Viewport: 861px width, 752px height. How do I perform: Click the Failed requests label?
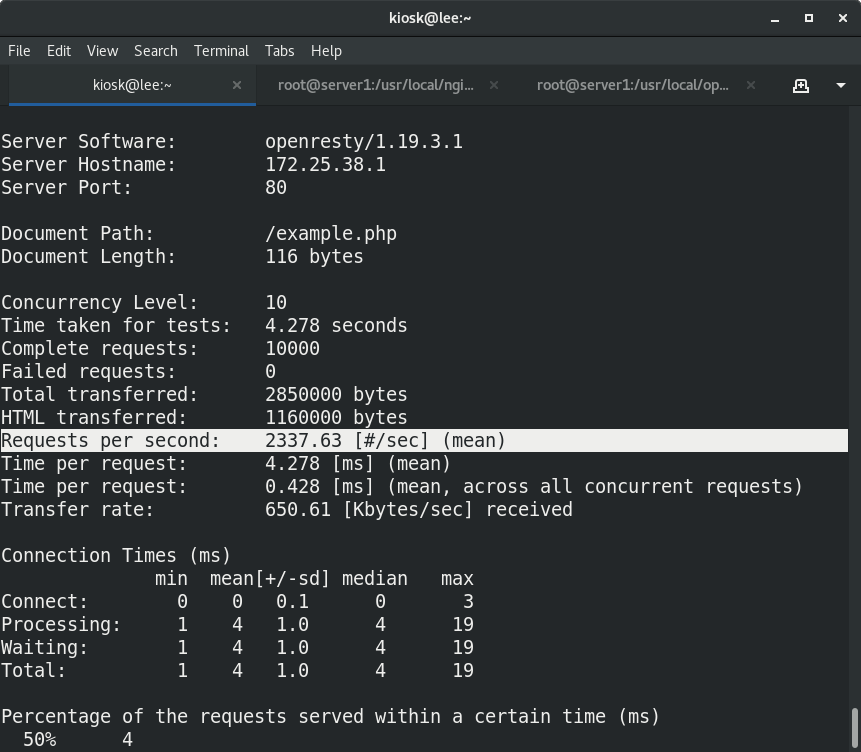[x=88, y=372]
